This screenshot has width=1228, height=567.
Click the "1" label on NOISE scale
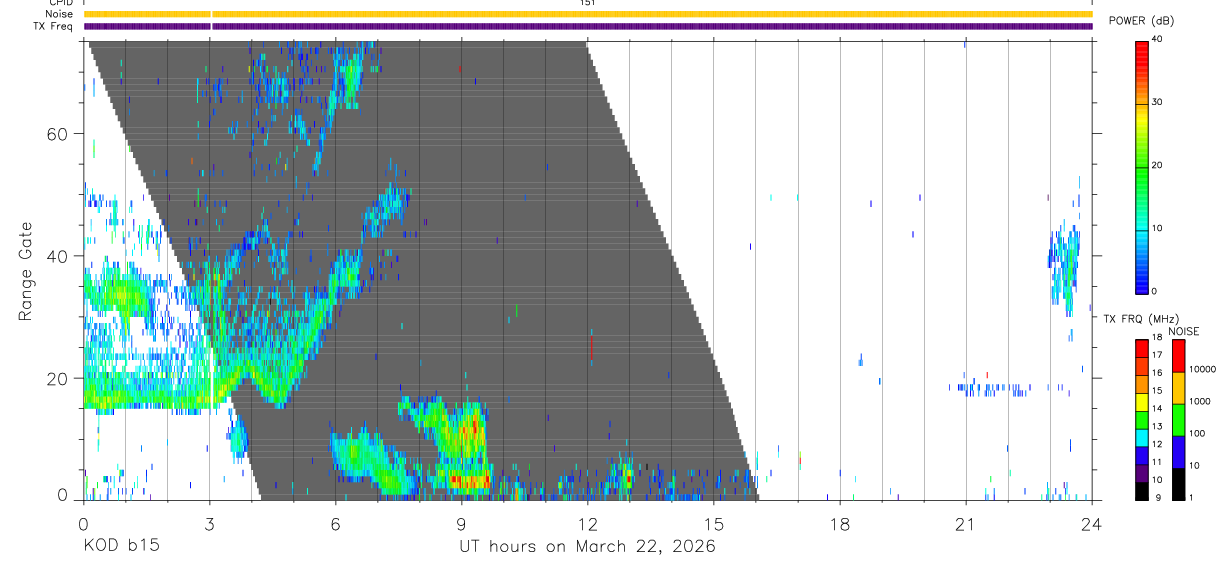pos(1192,497)
